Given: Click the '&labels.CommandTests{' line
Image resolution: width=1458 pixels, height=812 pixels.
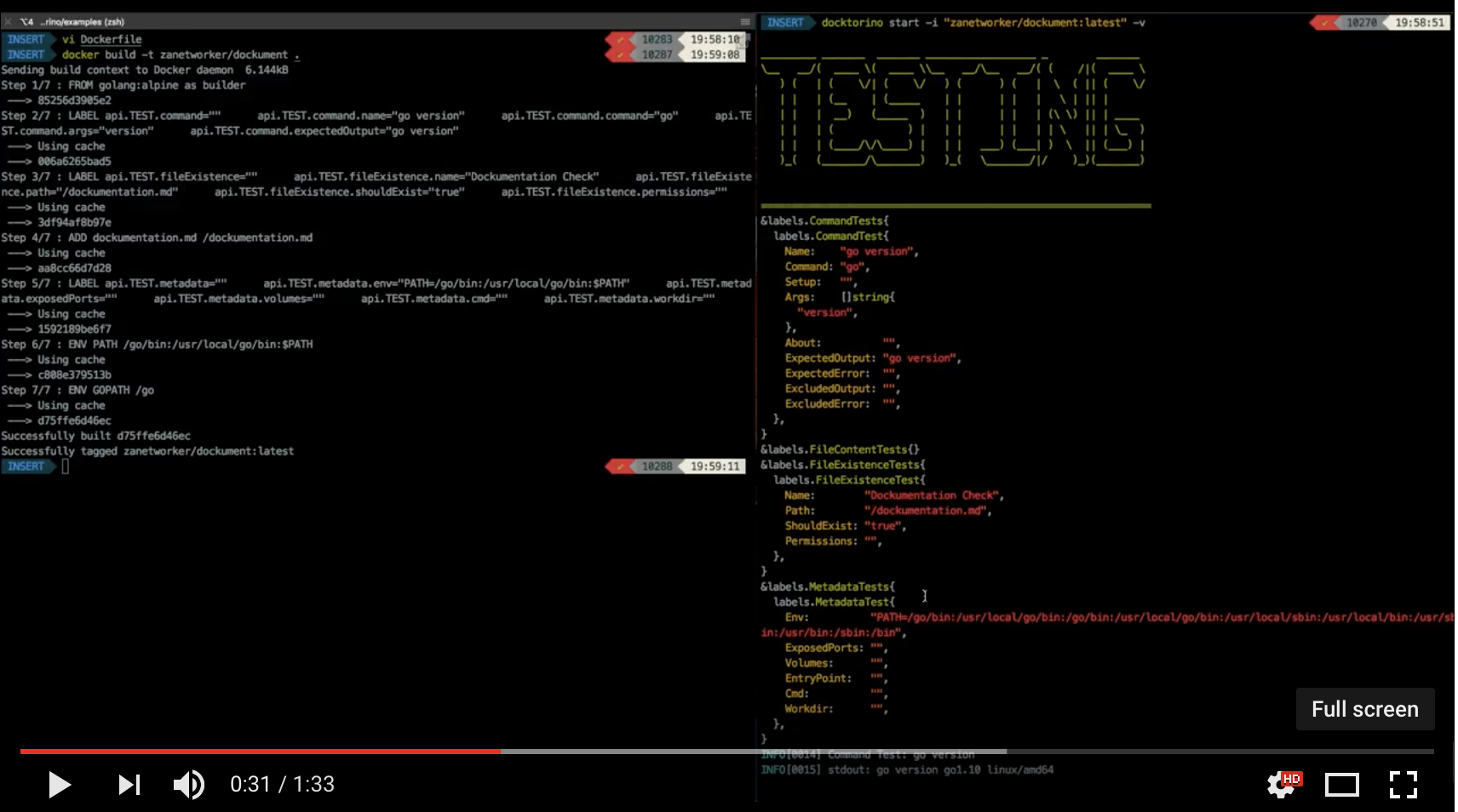Looking at the screenshot, I should pyautogui.click(x=824, y=221).
